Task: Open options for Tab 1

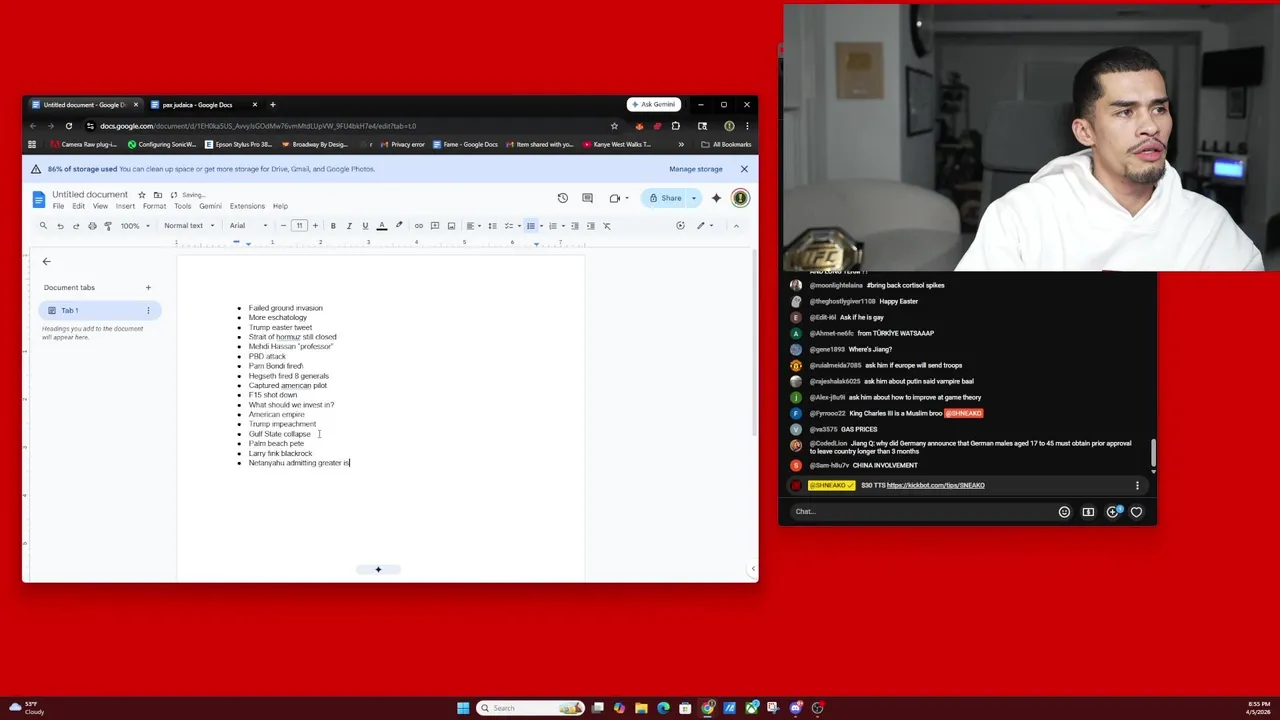Action: coord(148,310)
